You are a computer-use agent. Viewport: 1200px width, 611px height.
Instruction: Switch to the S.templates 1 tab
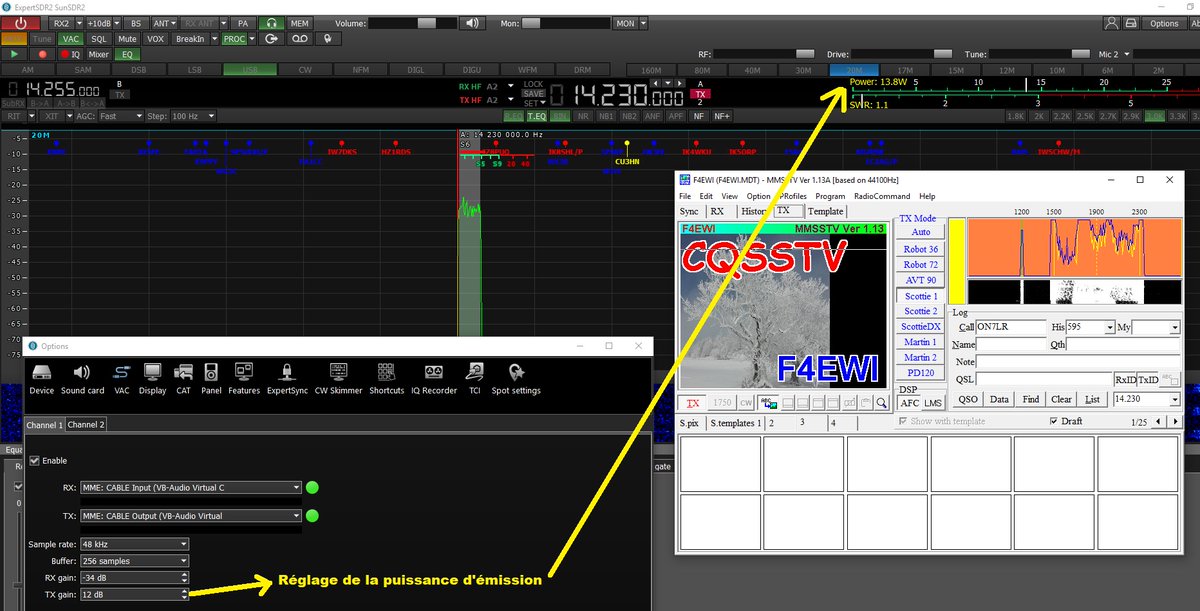(736, 423)
